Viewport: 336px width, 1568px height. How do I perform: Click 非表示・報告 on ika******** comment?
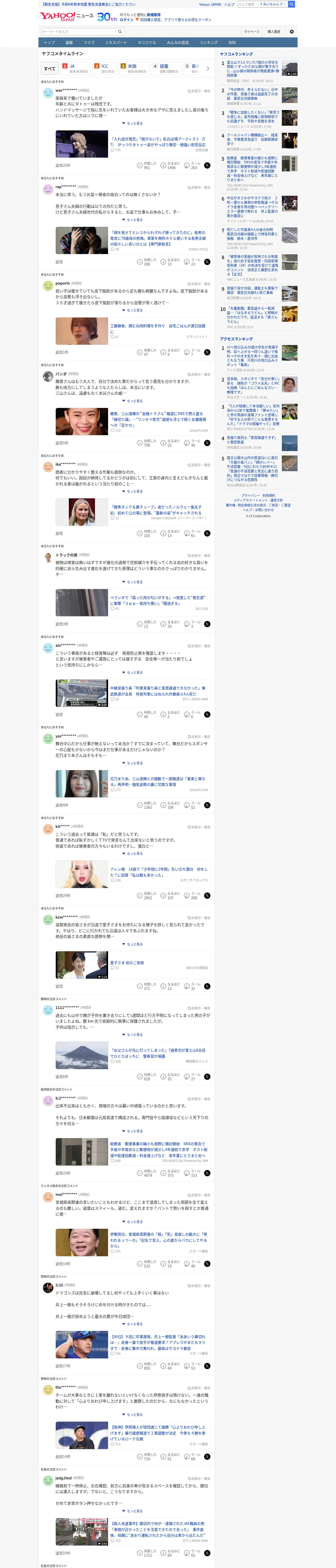pyautogui.click(x=199, y=465)
